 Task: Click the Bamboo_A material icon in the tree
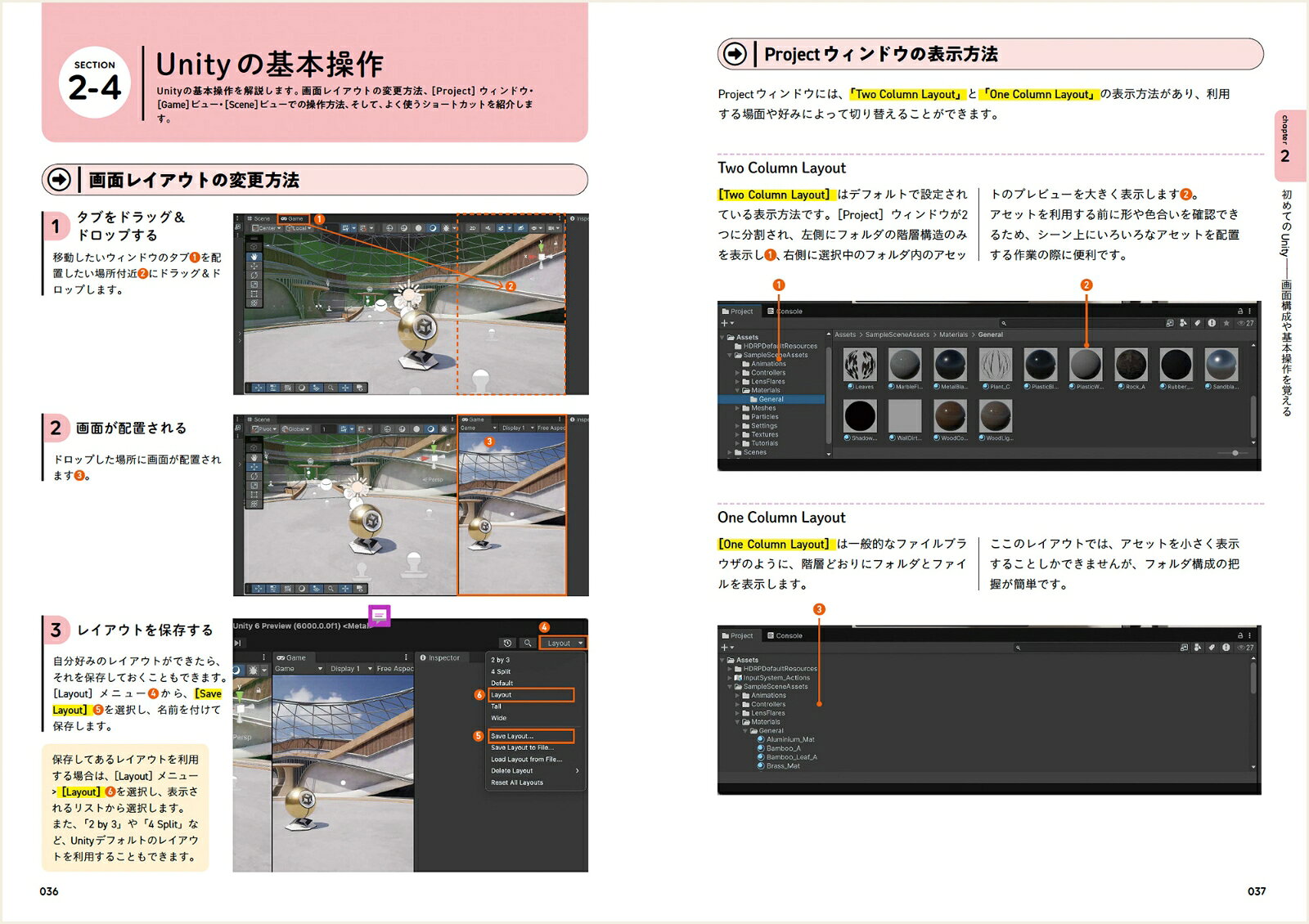pos(762,748)
